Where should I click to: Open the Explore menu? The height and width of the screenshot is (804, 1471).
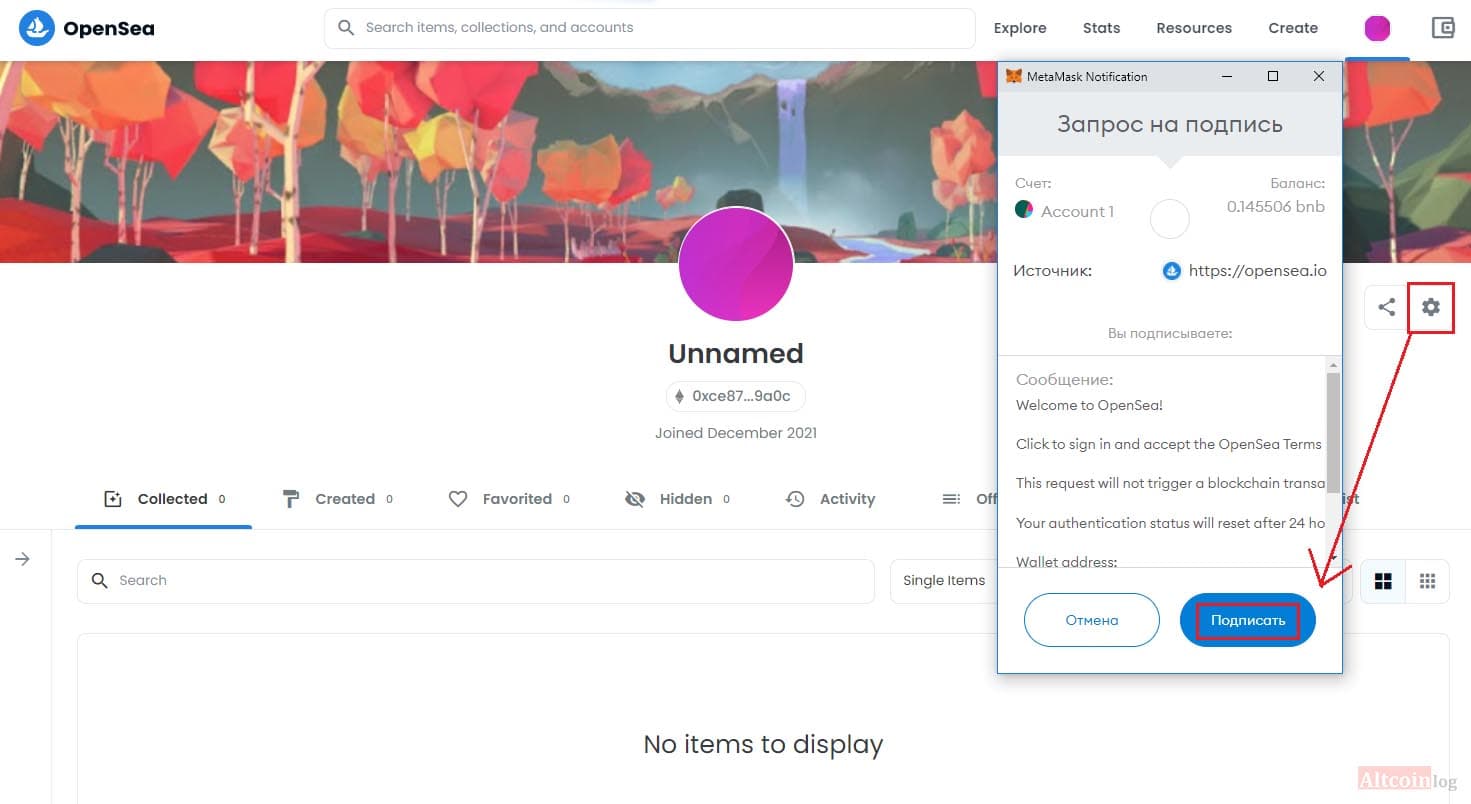(1020, 28)
